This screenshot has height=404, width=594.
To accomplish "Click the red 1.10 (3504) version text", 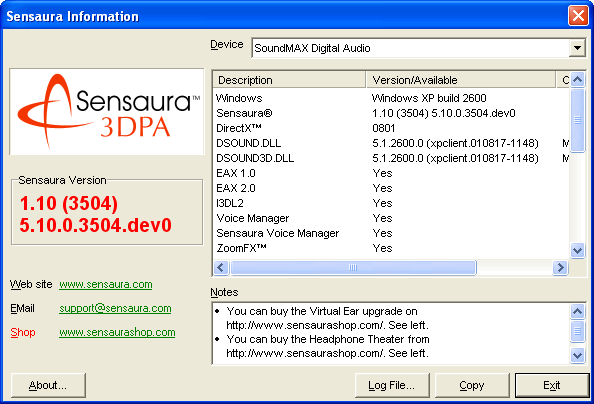I will click(69, 203).
